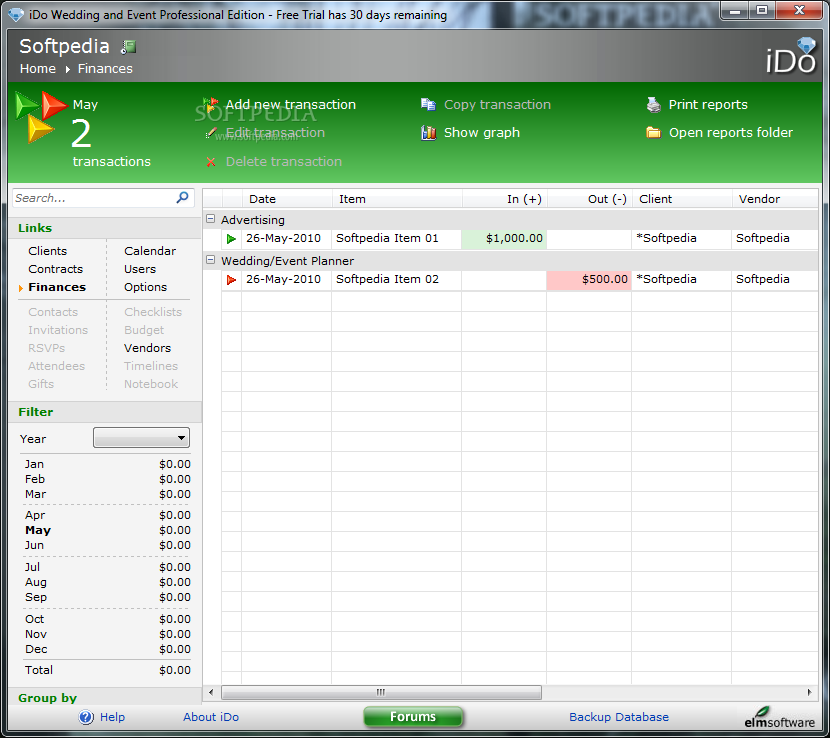Click the Client column header
830x738 pixels.
(x=682, y=199)
